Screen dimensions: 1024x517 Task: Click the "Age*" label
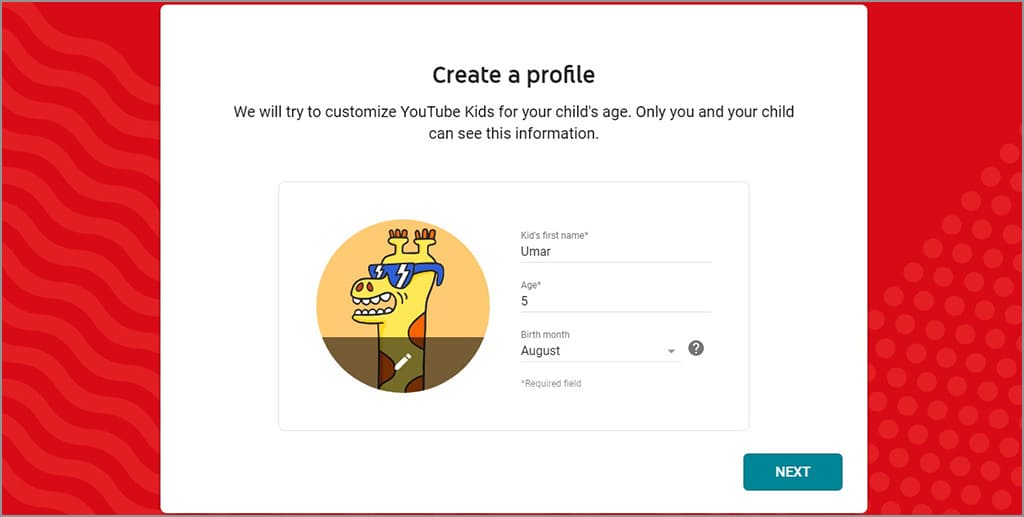click(x=531, y=285)
